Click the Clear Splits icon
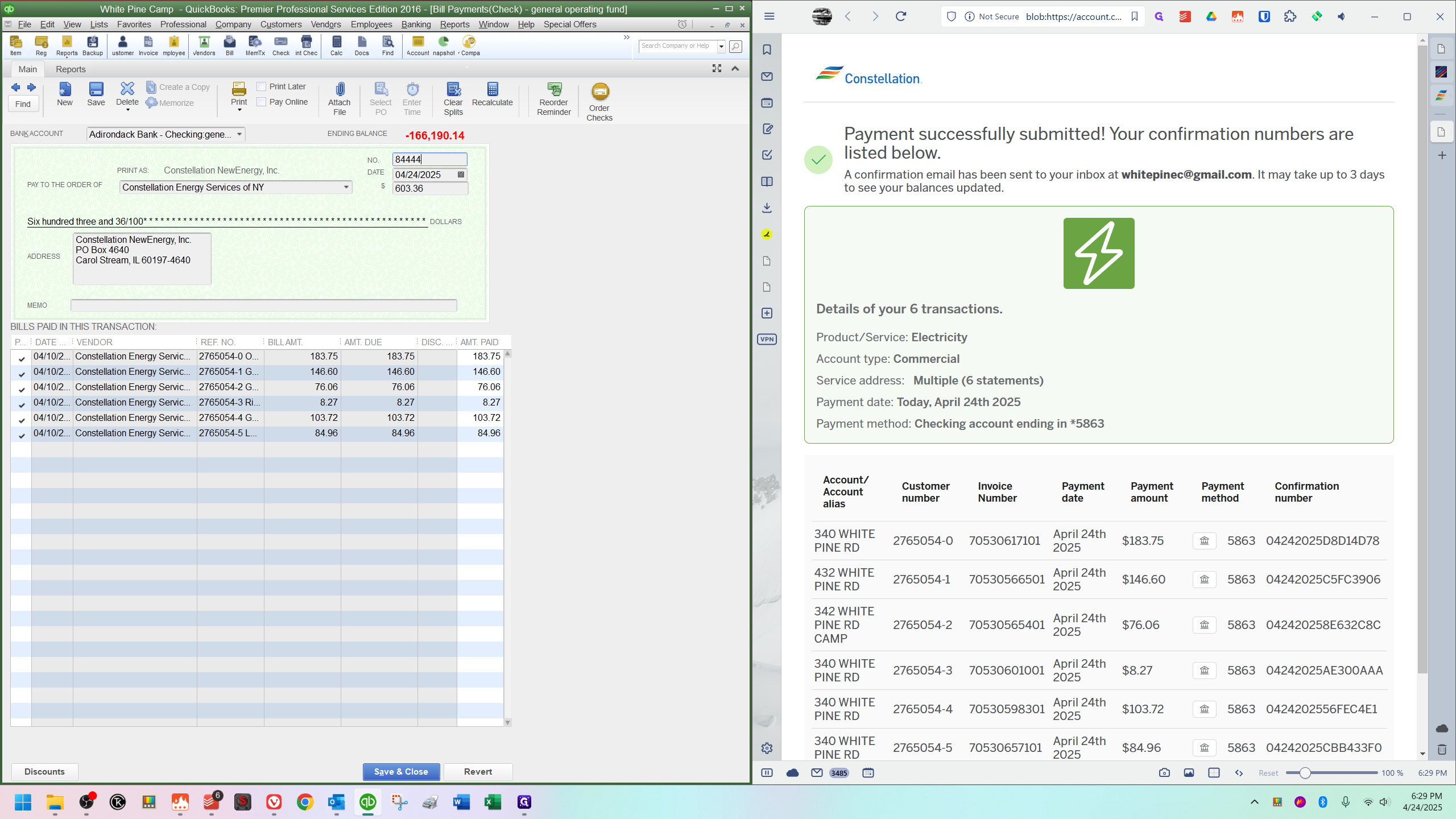This screenshot has width=1456, height=819. (453, 89)
